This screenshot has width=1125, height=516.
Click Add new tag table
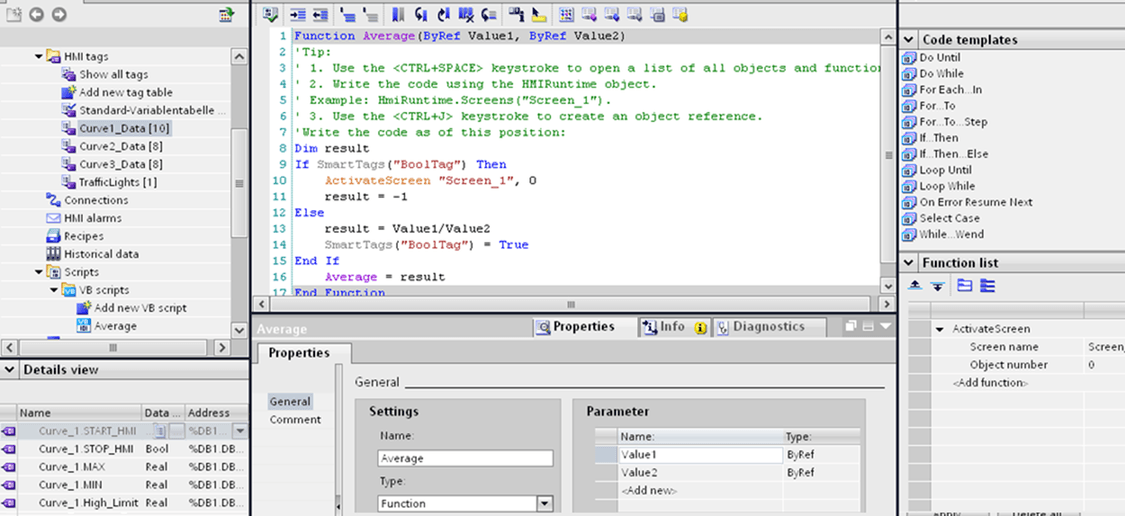coord(126,92)
